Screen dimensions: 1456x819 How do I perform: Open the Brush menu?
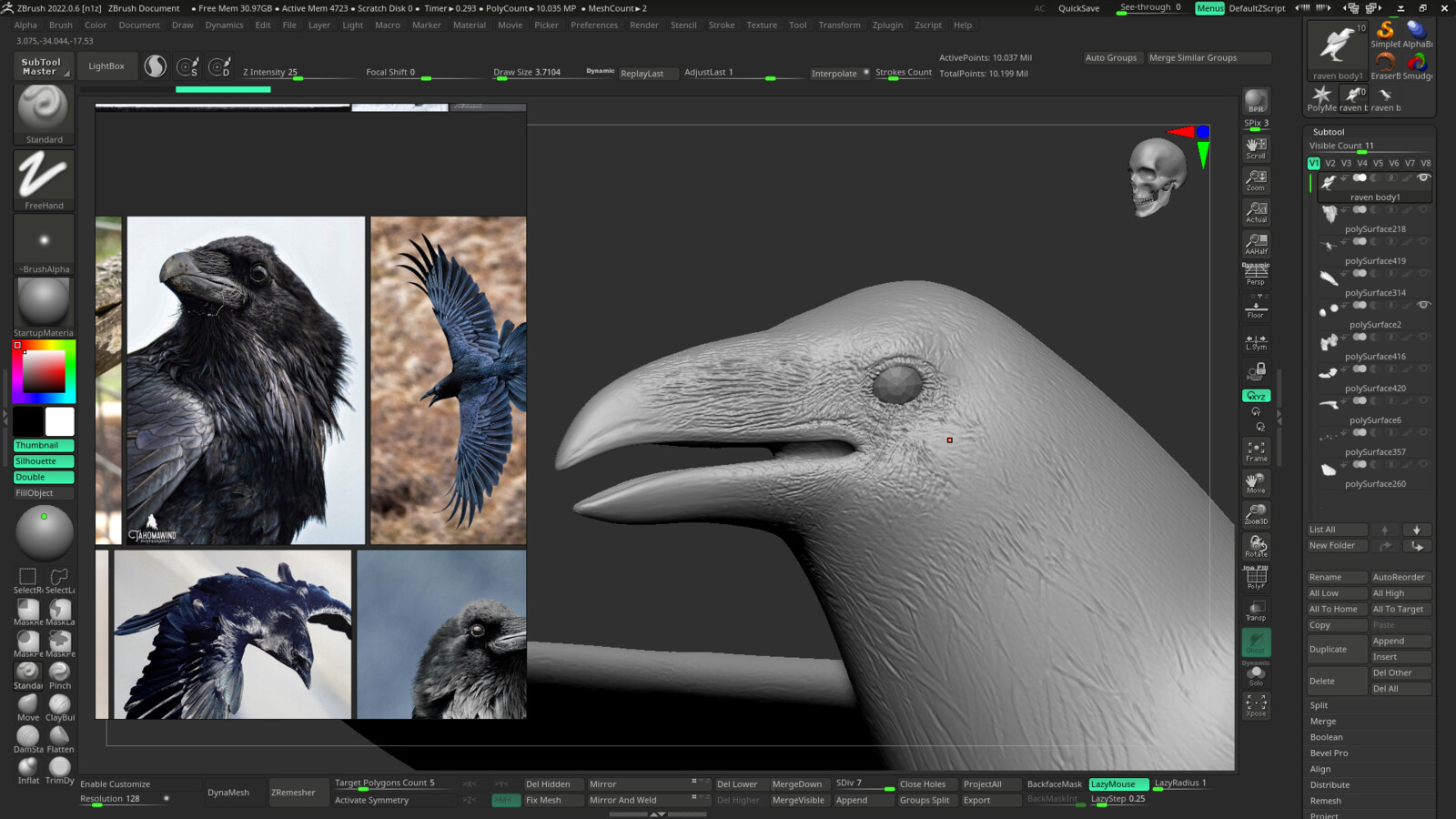[x=61, y=25]
